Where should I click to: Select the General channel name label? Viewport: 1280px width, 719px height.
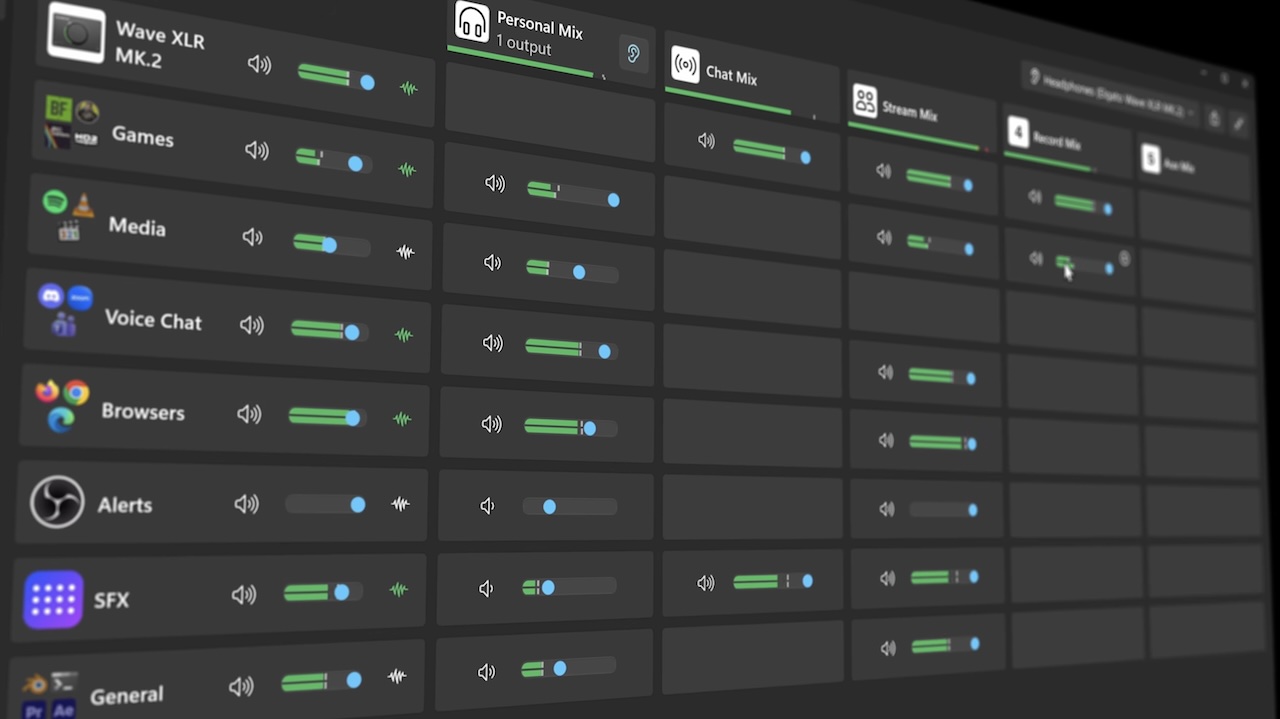point(126,696)
